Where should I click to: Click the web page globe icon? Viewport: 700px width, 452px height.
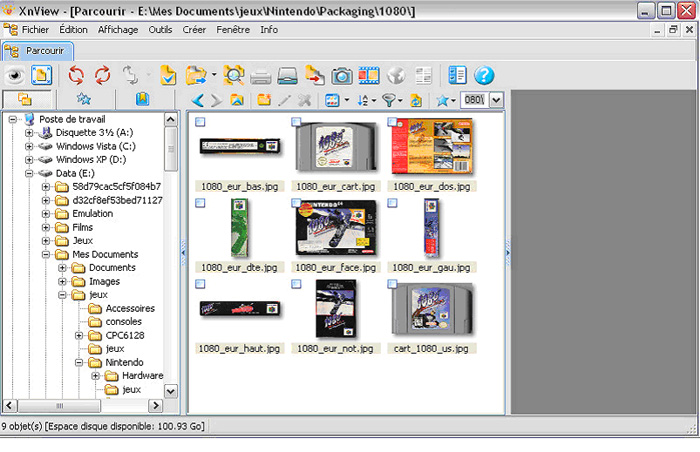tap(396, 75)
